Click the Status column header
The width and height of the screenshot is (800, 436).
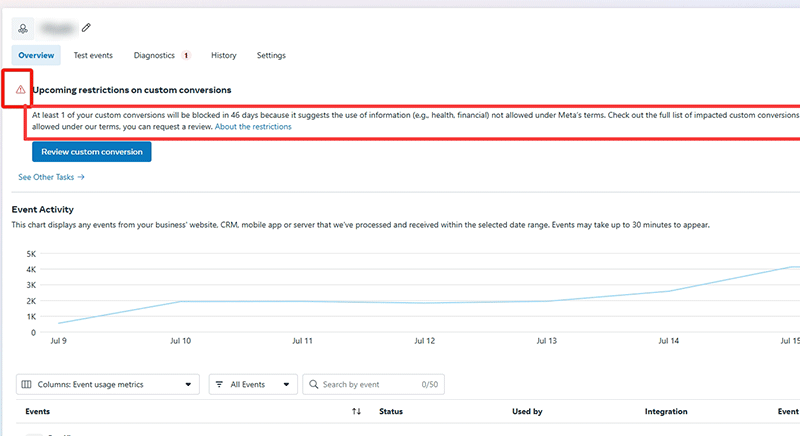[x=391, y=411]
